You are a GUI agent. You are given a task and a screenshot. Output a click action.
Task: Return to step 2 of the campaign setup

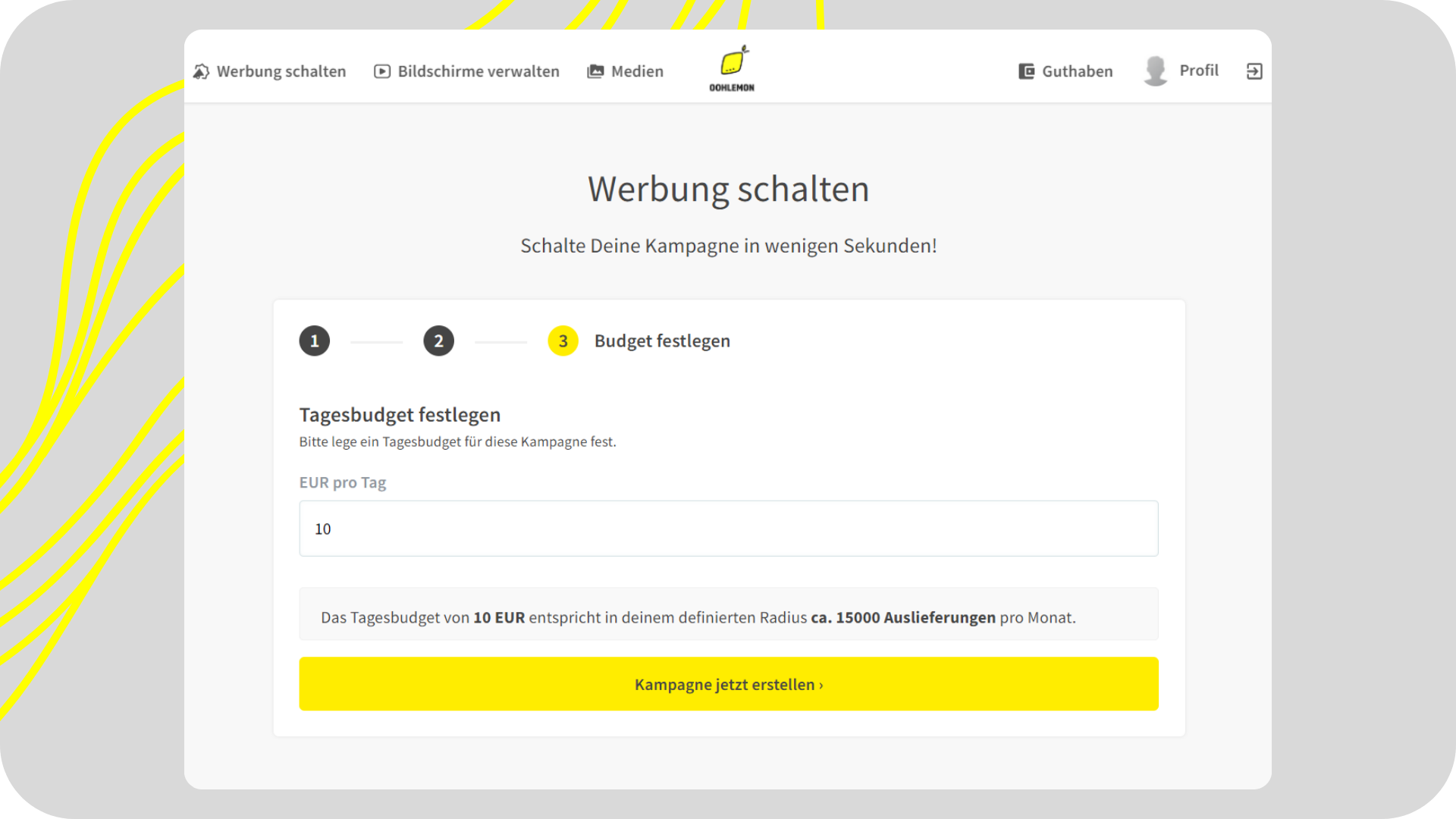click(x=438, y=340)
